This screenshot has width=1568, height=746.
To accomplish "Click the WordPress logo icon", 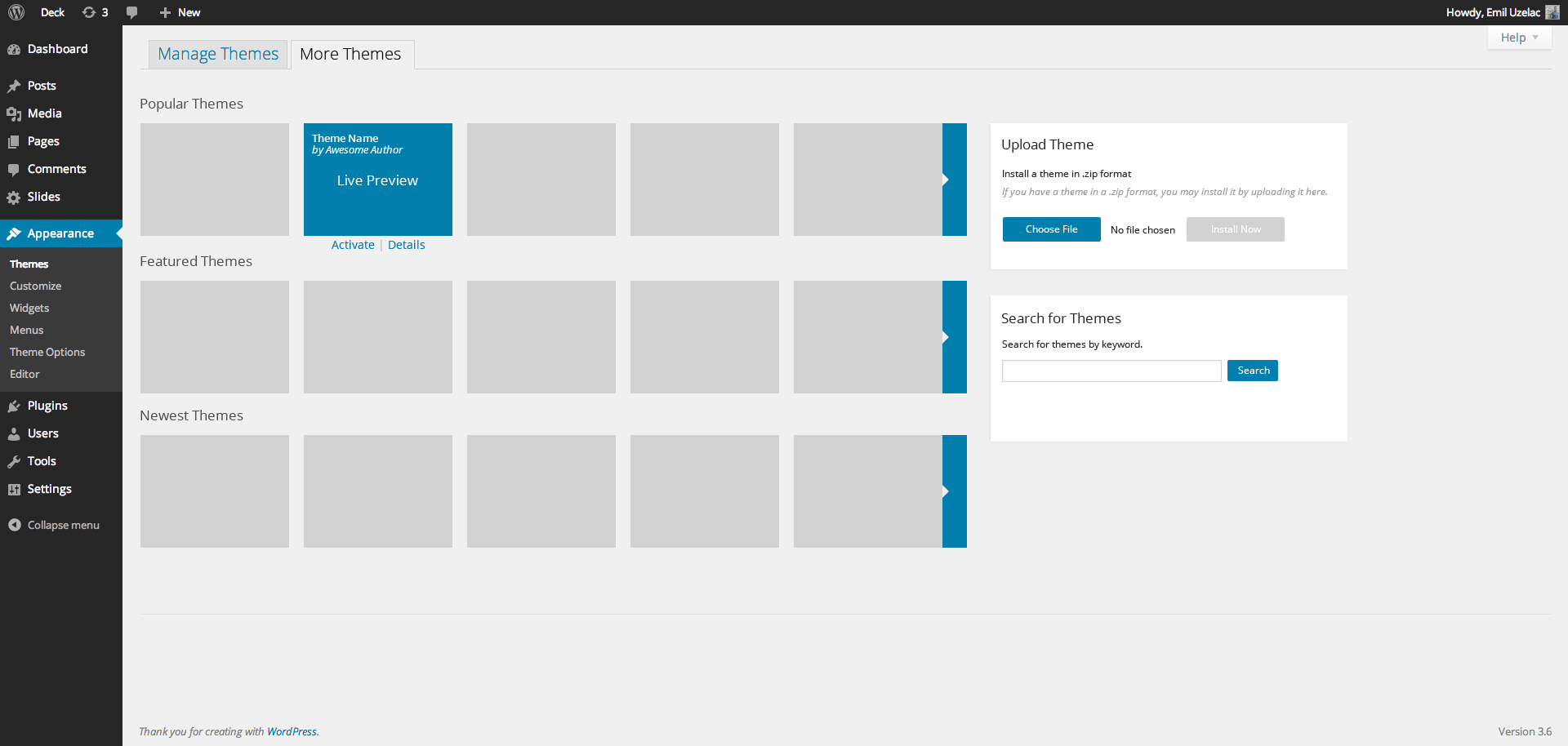I will click(16, 12).
